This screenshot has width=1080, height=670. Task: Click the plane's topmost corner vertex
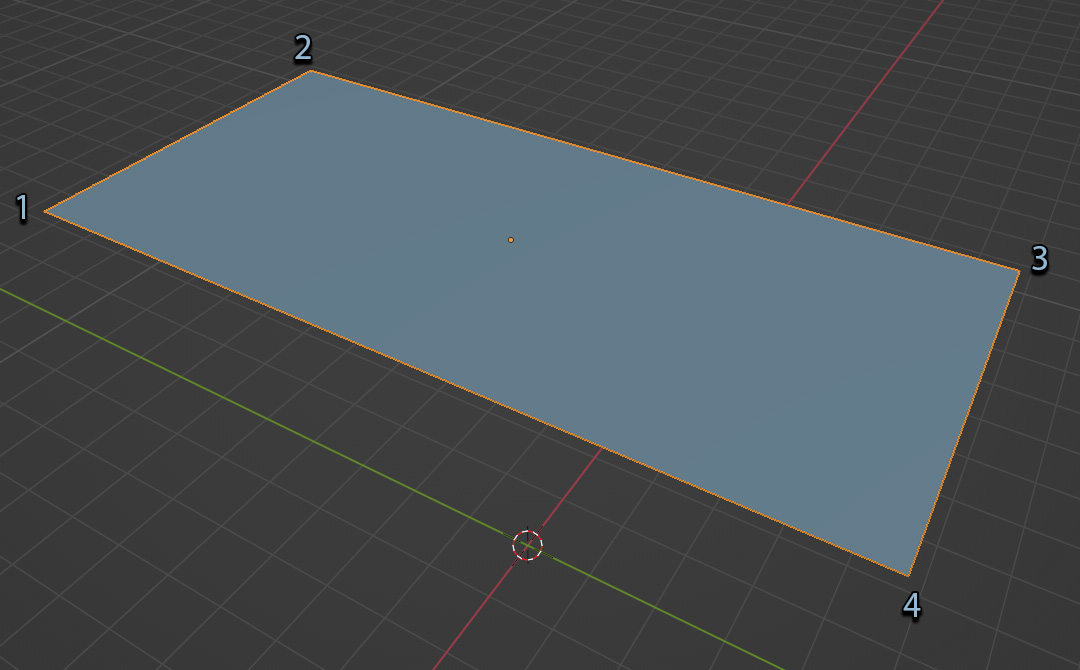(311, 71)
